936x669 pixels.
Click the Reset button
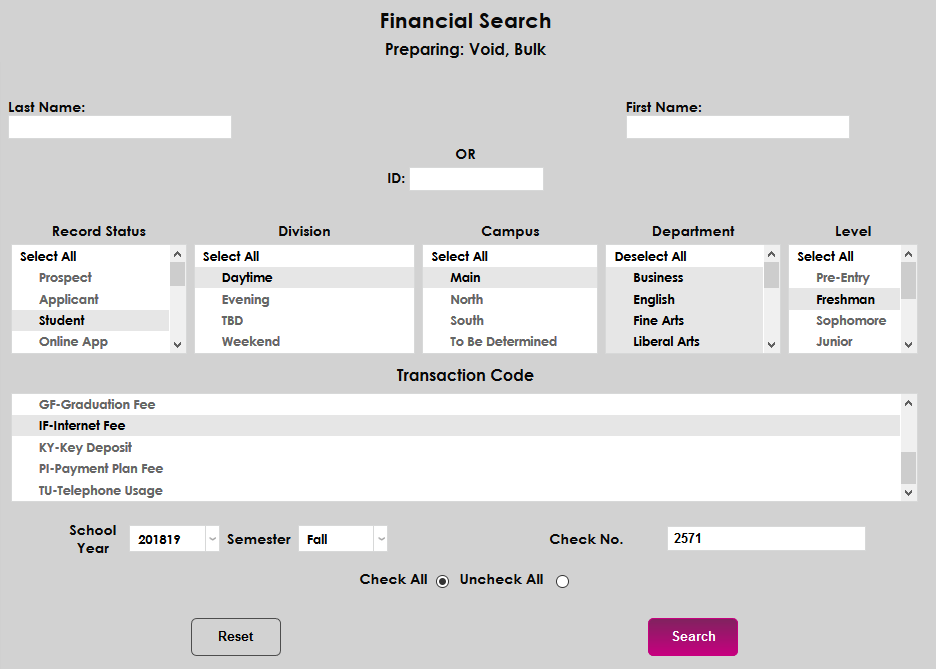click(x=236, y=637)
